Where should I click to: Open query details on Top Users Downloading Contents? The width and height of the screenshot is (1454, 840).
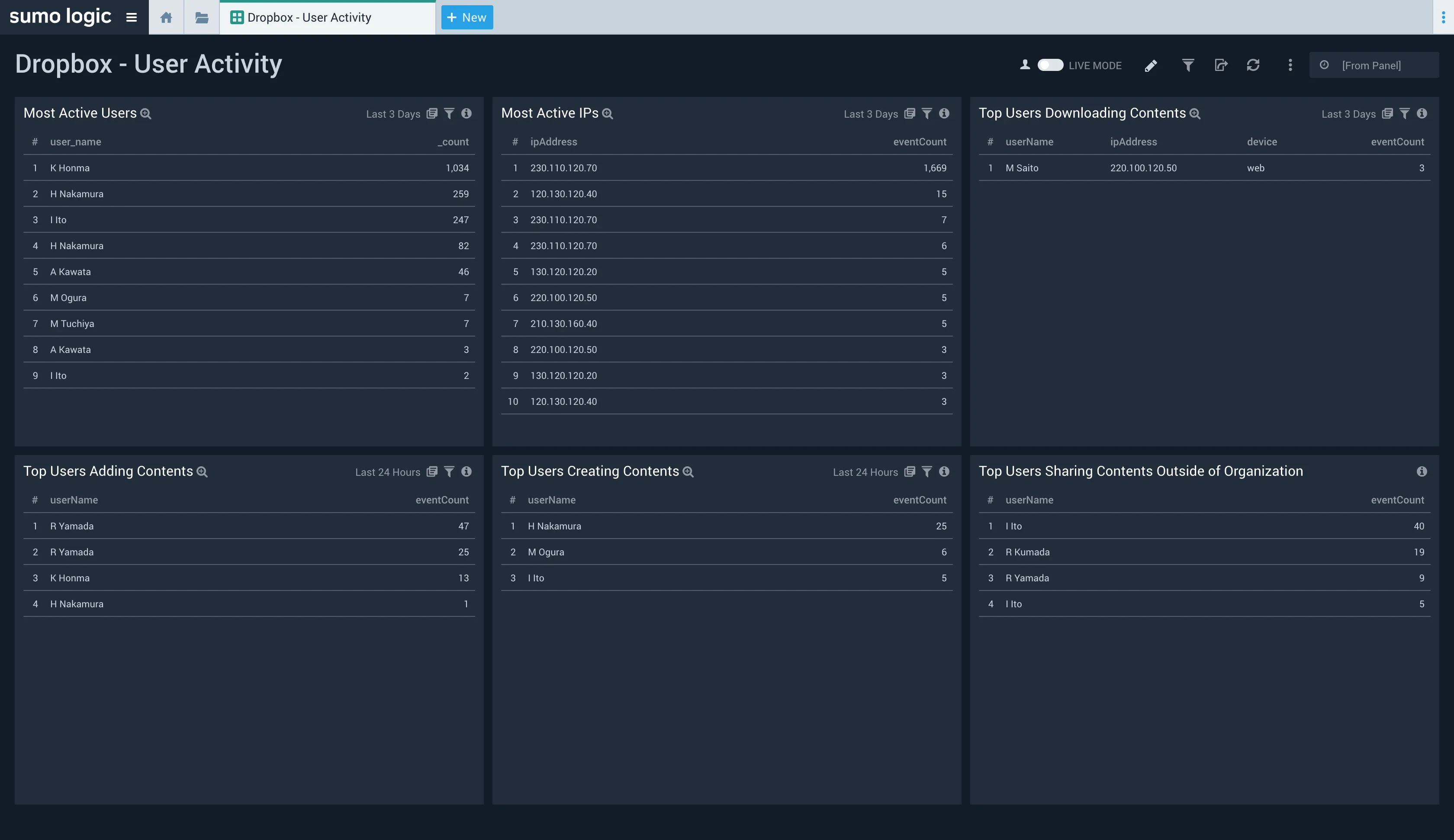coord(1387,114)
